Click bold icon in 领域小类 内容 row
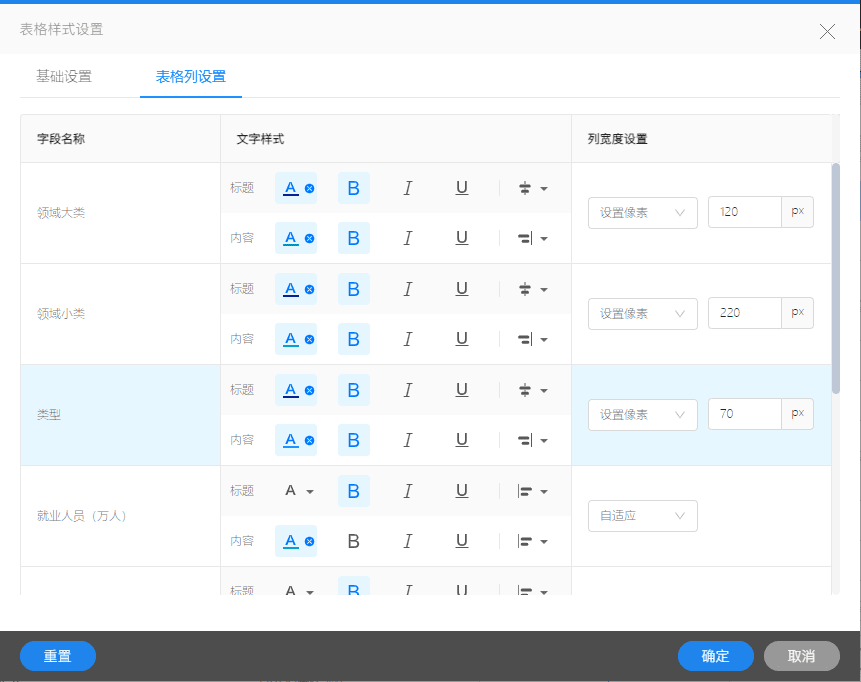Screen dimensions: 861x682 [x=354, y=339]
